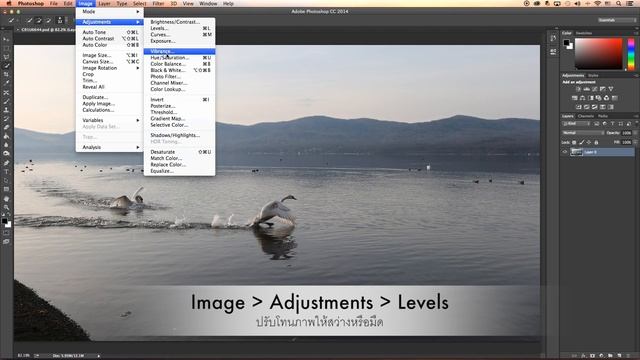Toggle lock all padlock in Layers panel
Screen dimensions: 640x360
click(596, 142)
